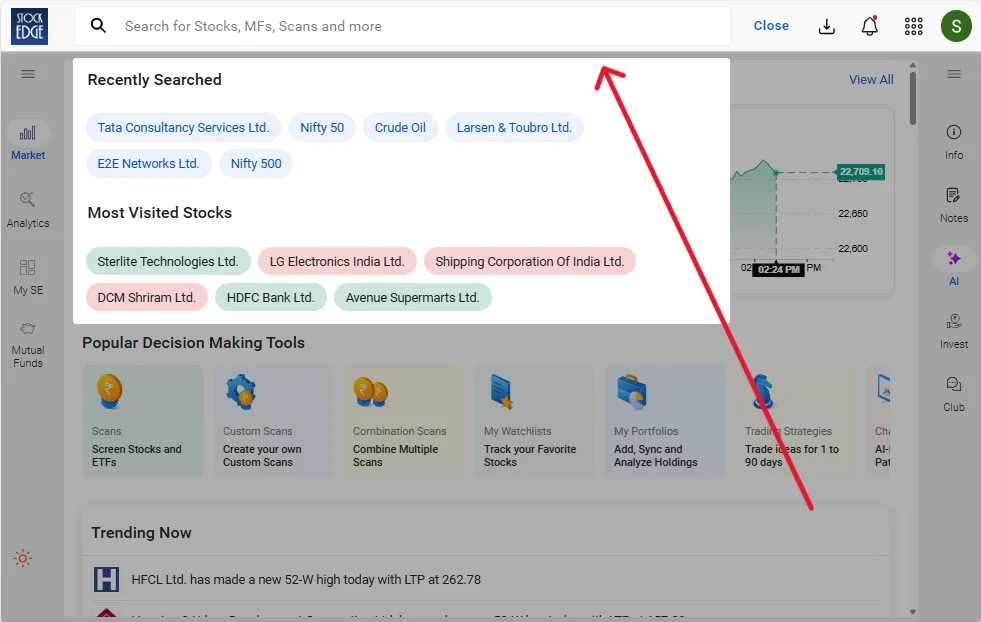
Task: Open the My Portfolios tool card
Action: pyautogui.click(x=665, y=422)
